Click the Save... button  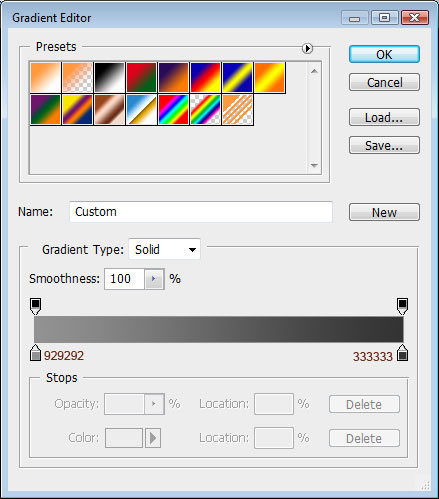[384, 145]
